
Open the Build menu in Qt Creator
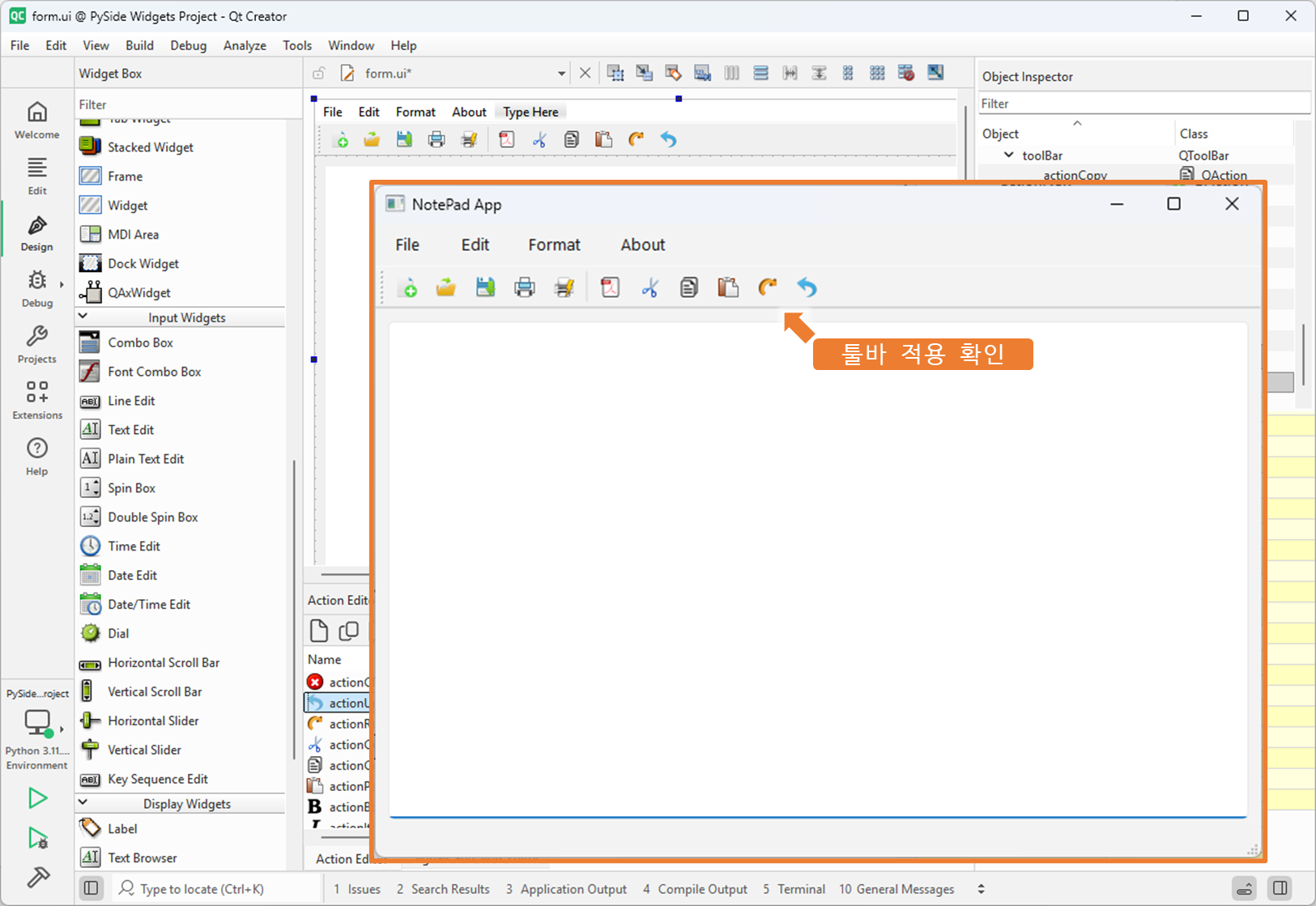[139, 45]
